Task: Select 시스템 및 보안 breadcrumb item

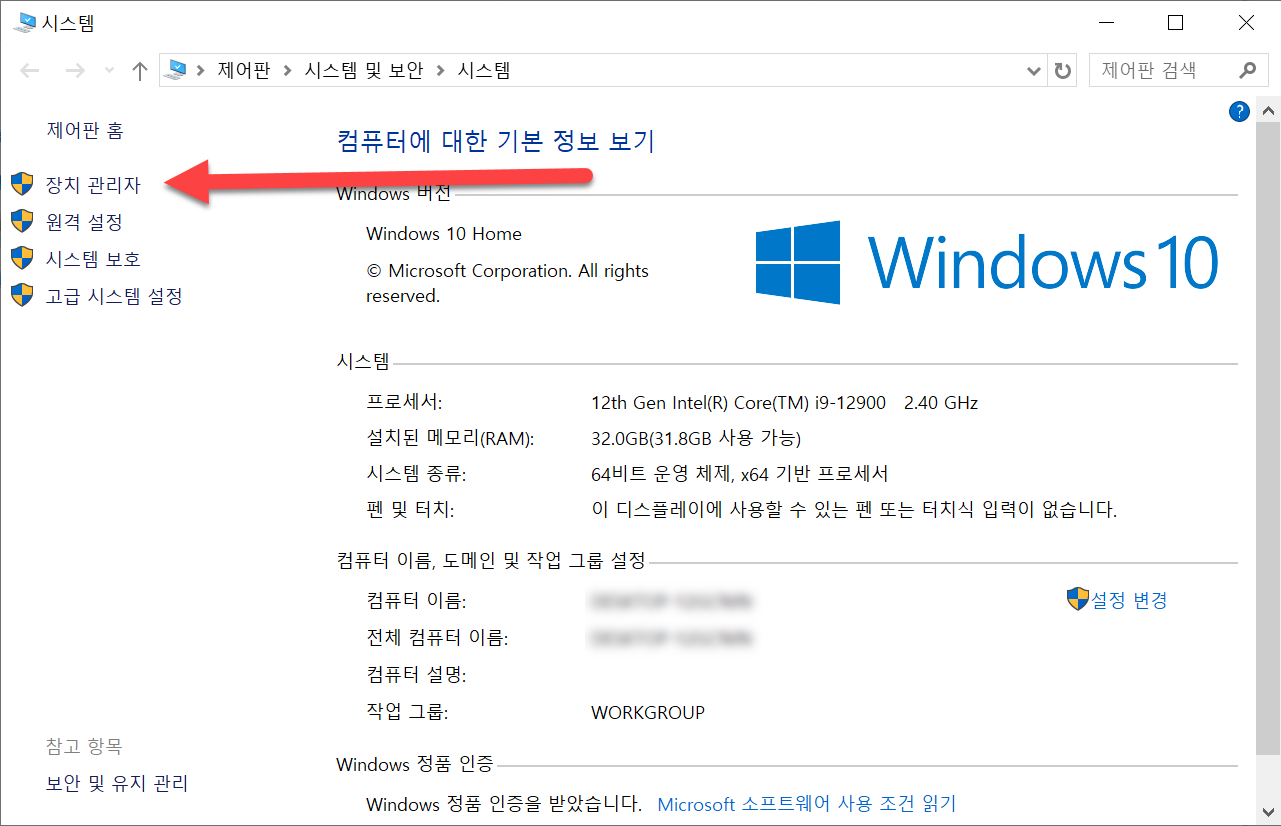Action: [364, 71]
